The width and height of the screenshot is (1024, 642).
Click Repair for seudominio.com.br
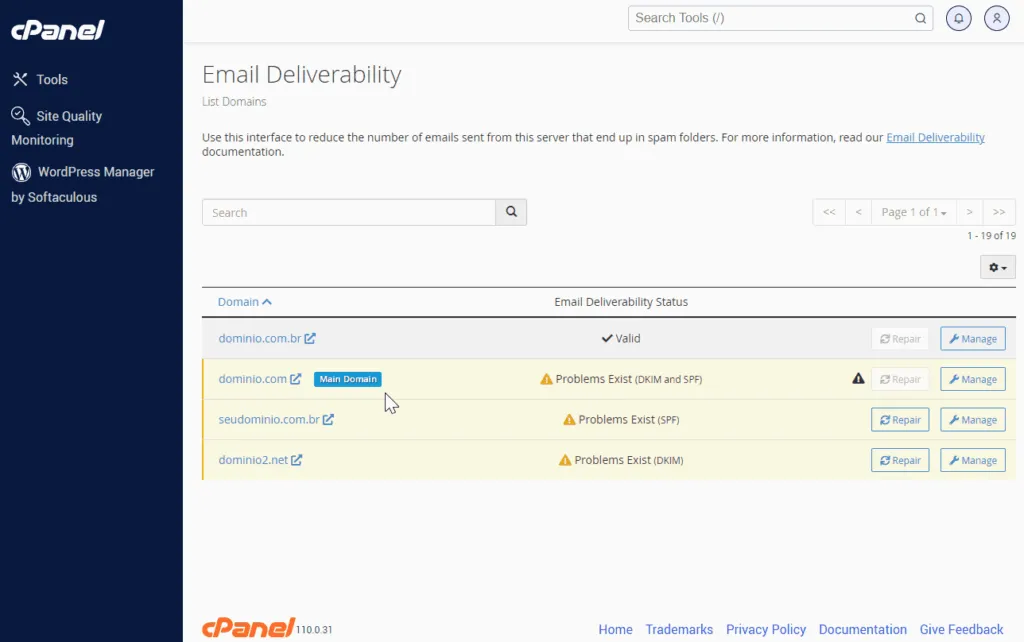899,420
